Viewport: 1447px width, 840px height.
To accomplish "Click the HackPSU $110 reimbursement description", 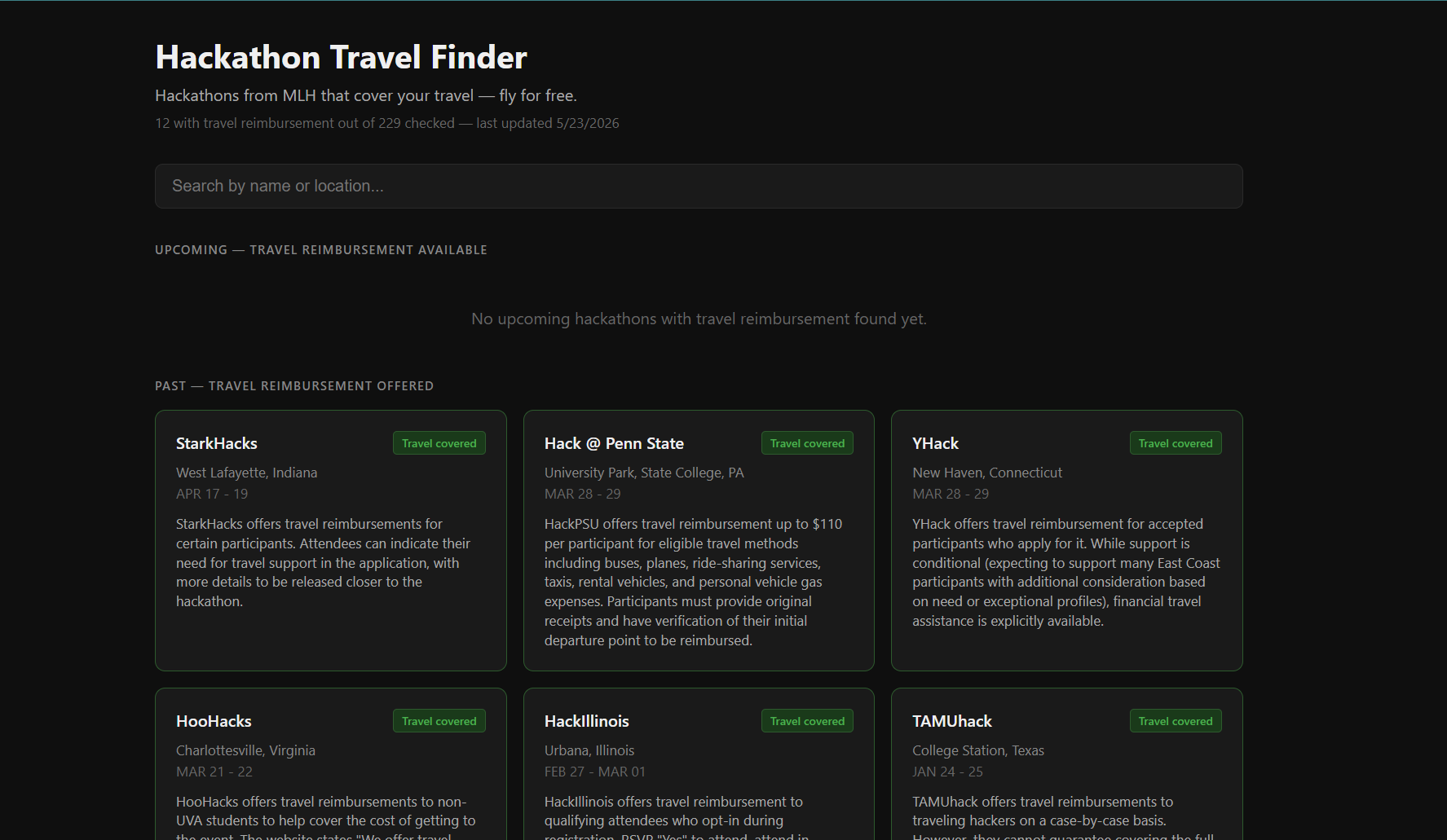I will coord(694,582).
